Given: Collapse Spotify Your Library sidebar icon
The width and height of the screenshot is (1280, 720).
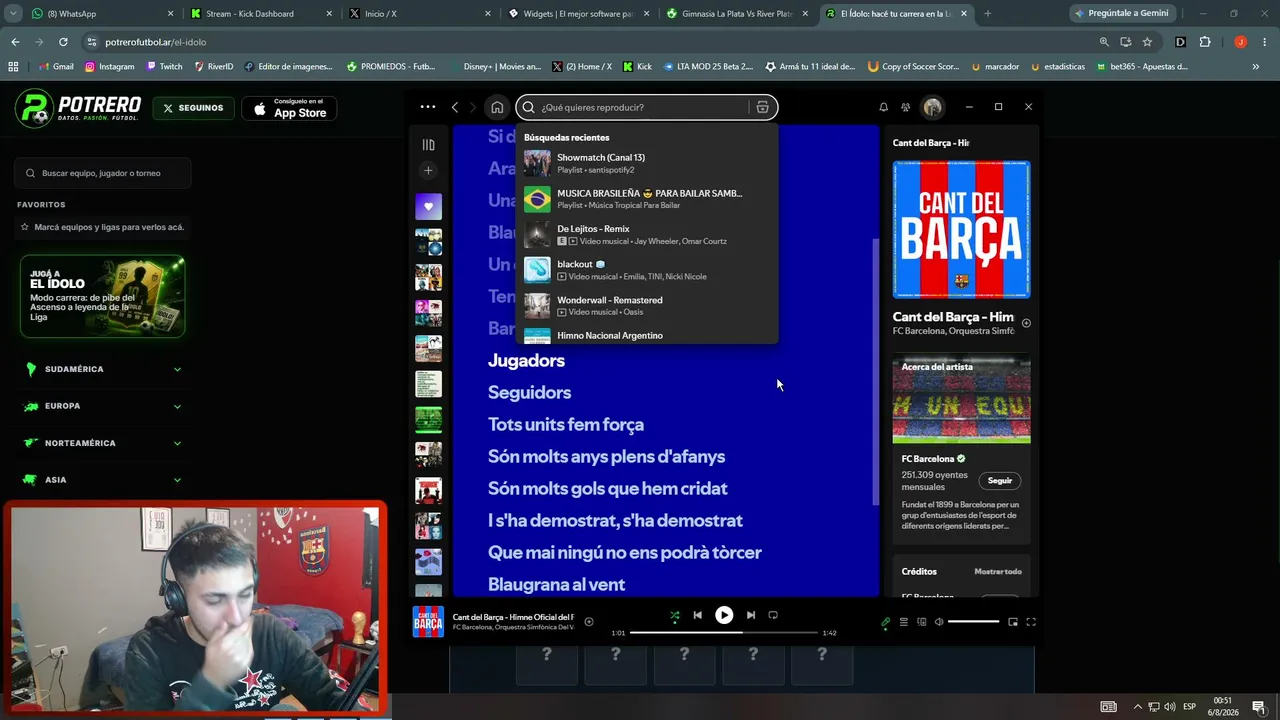Looking at the screenshot, I should point(428,145).
